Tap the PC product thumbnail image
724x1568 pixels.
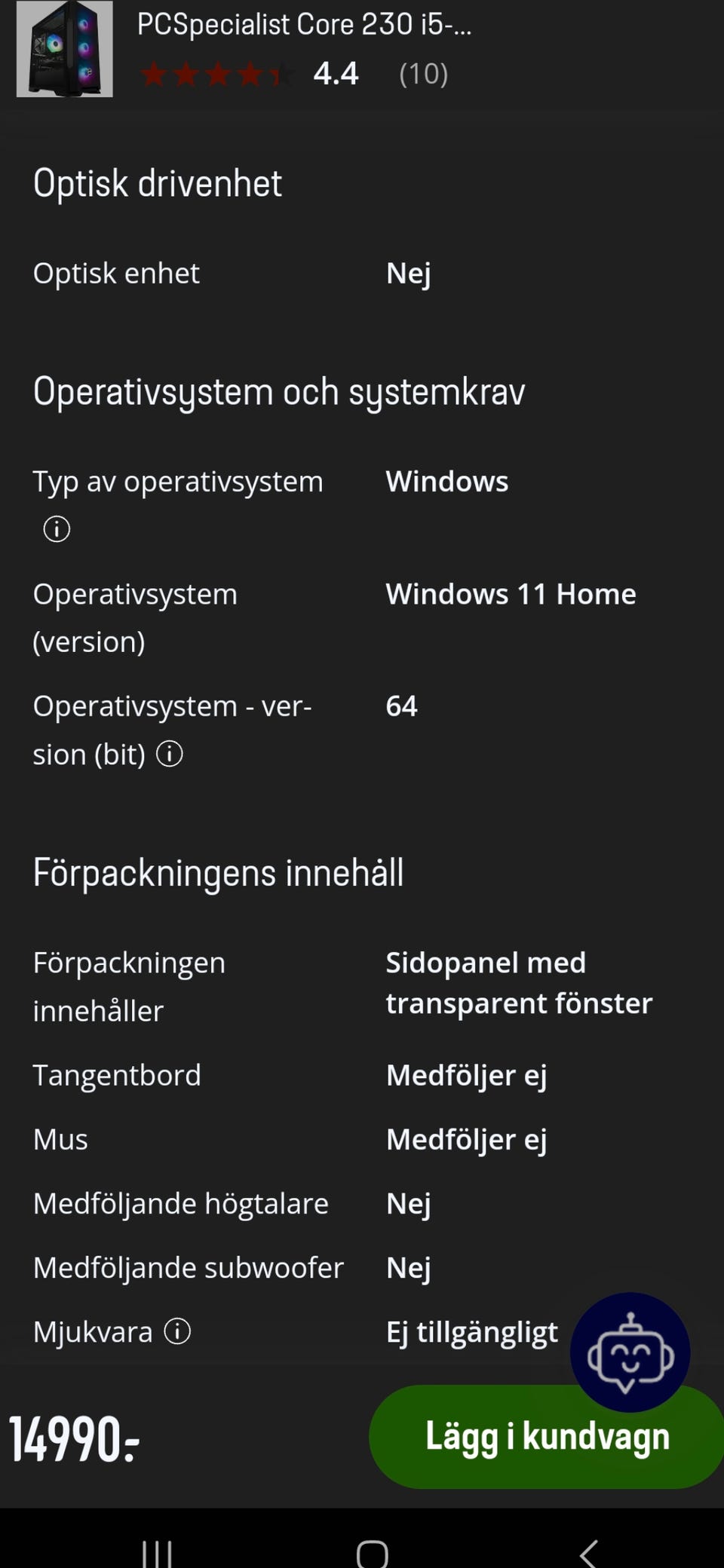coord(65,49)
